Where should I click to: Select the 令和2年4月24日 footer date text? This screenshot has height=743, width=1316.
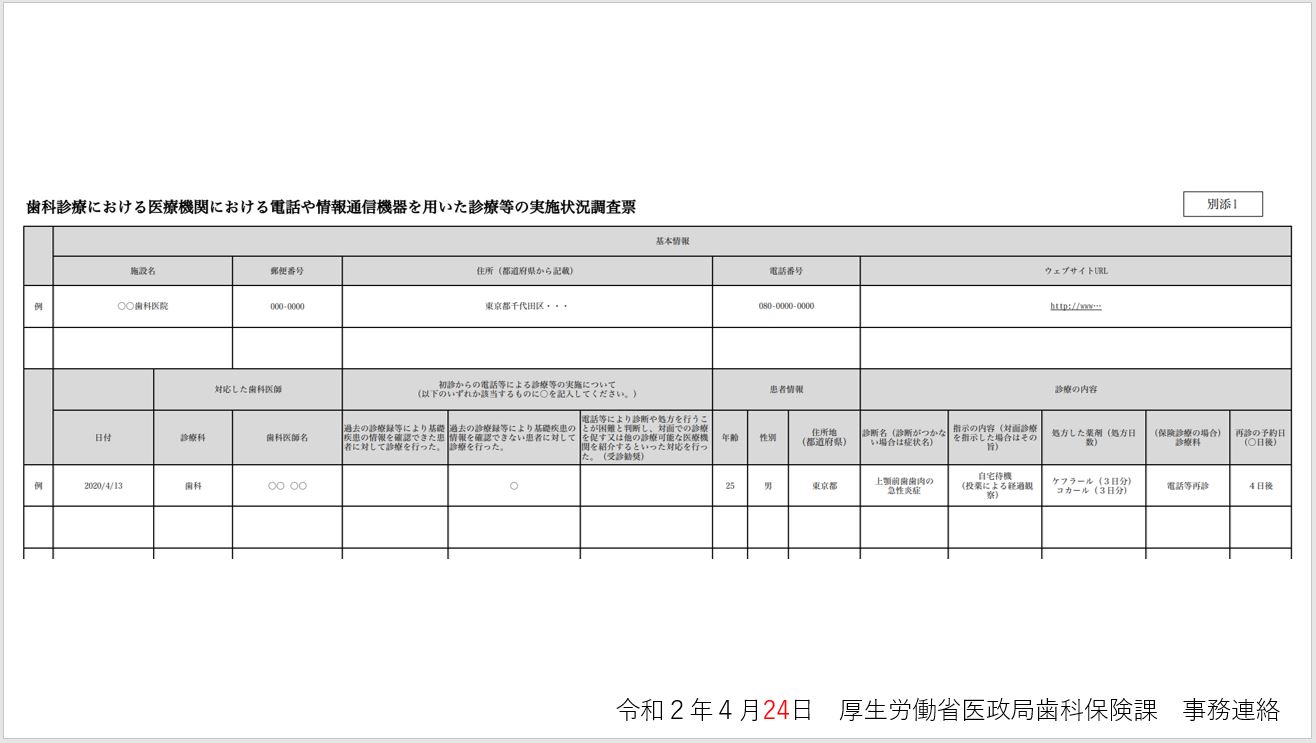click(715, 710)
